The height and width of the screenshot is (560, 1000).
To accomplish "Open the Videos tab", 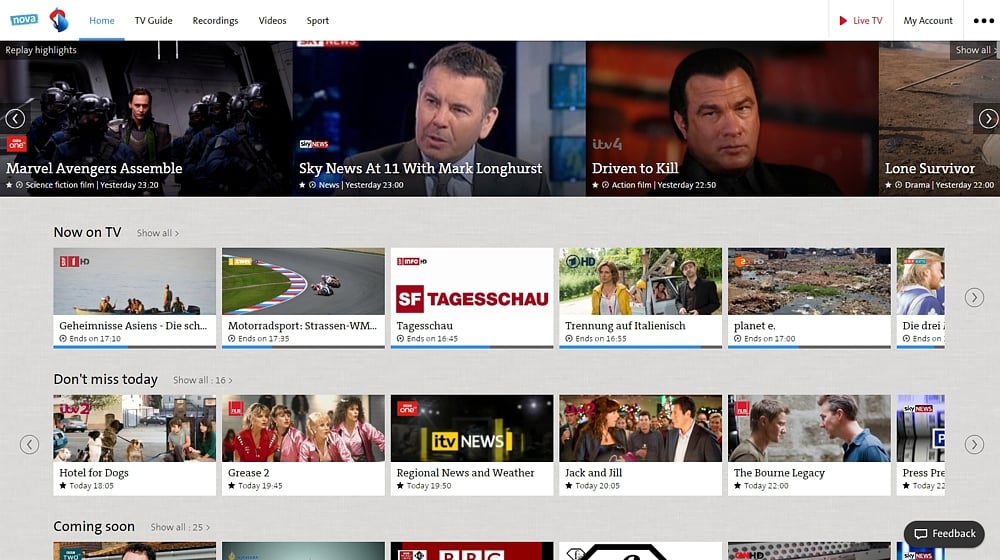I will (x=272, y=20).
